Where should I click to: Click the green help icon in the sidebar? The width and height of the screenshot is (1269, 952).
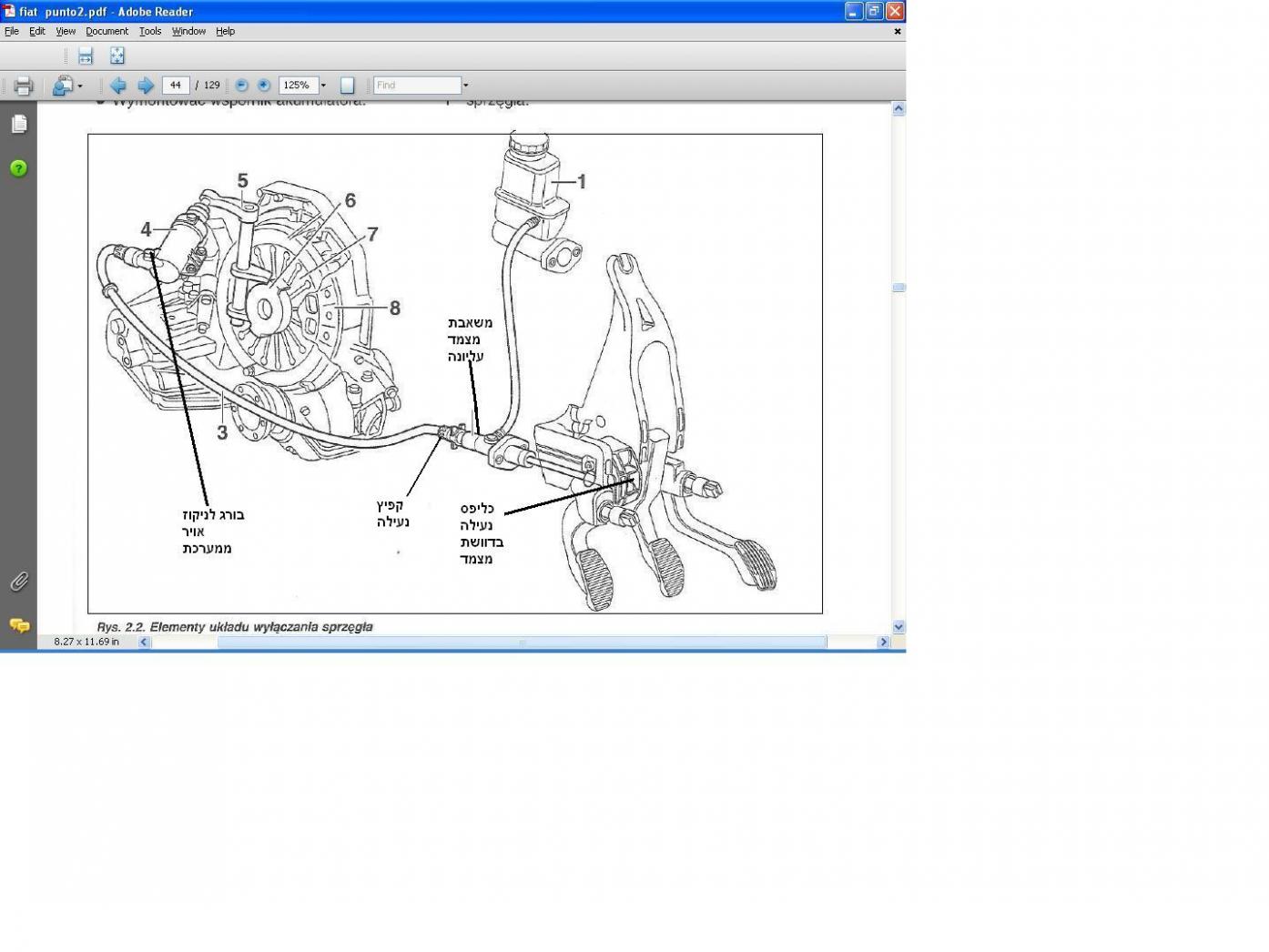point(19,168)
